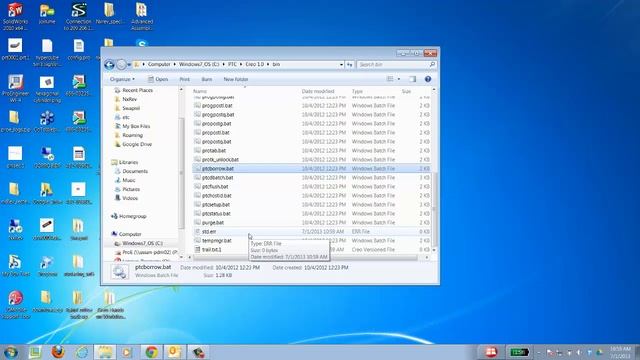Click the icon of tempmgr.bat
Screen dimensions: 640x360
pos(198,240)
